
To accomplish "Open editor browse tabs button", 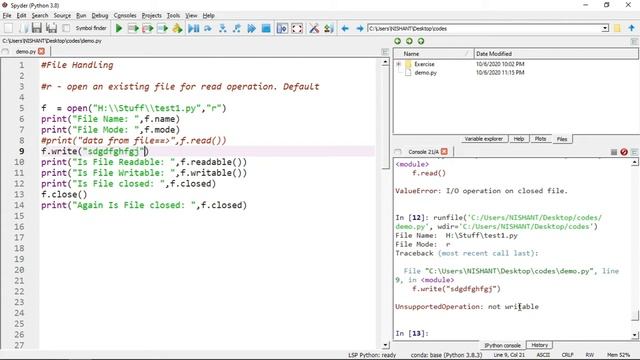I will (x=5, y=51).
